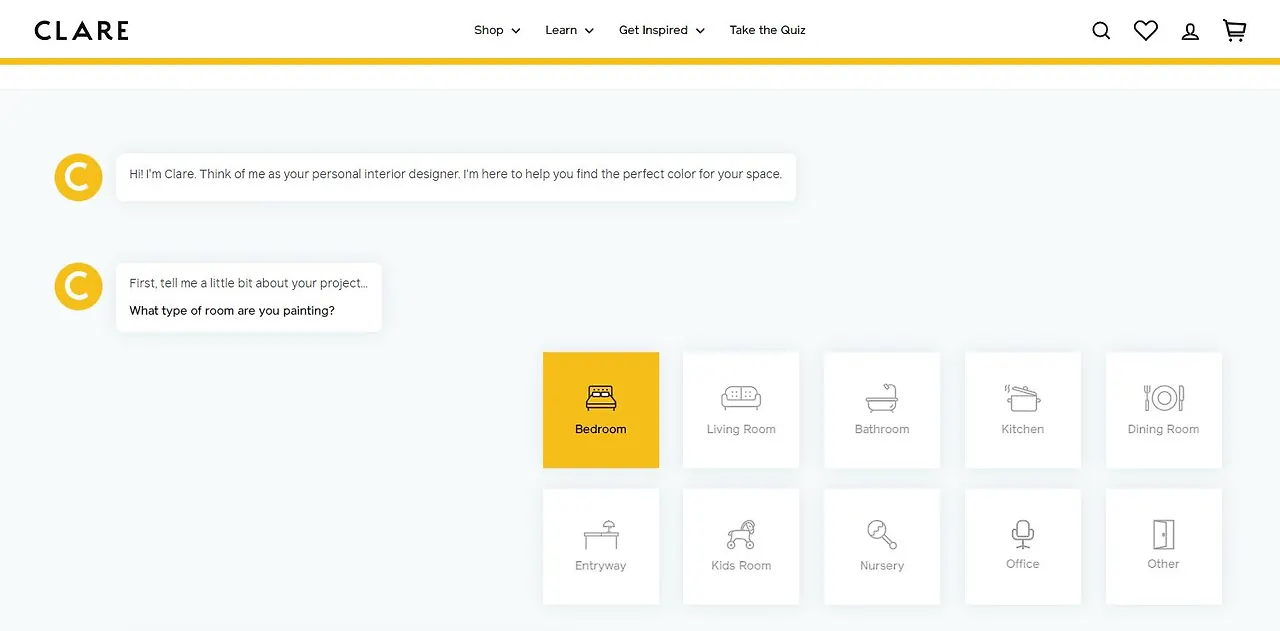This screenshot has width=1280, height=631.
Task: Select the Nursery room tile
Action: 882,546
